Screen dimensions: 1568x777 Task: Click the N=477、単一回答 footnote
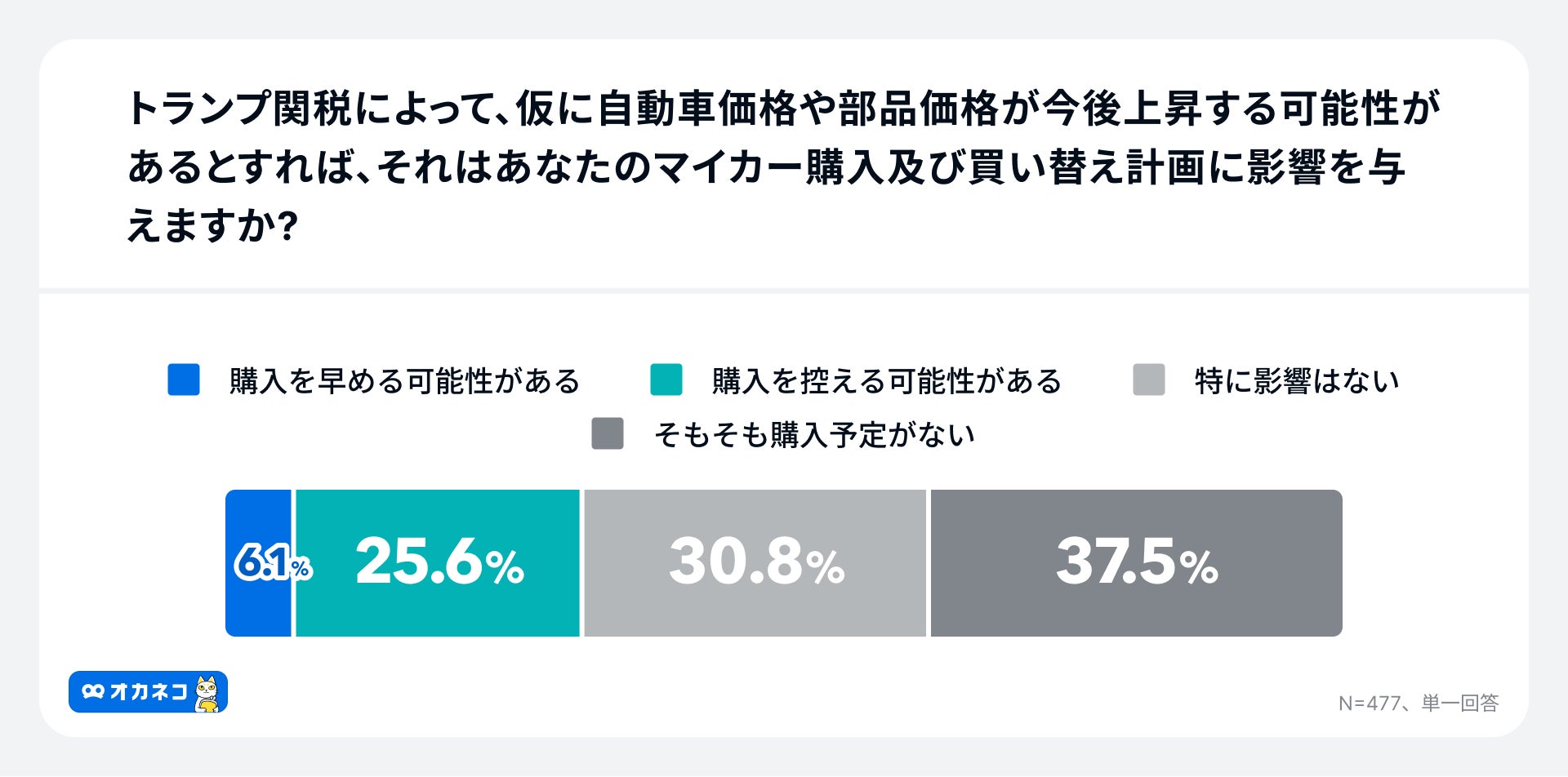click(x=1419, y=703)
